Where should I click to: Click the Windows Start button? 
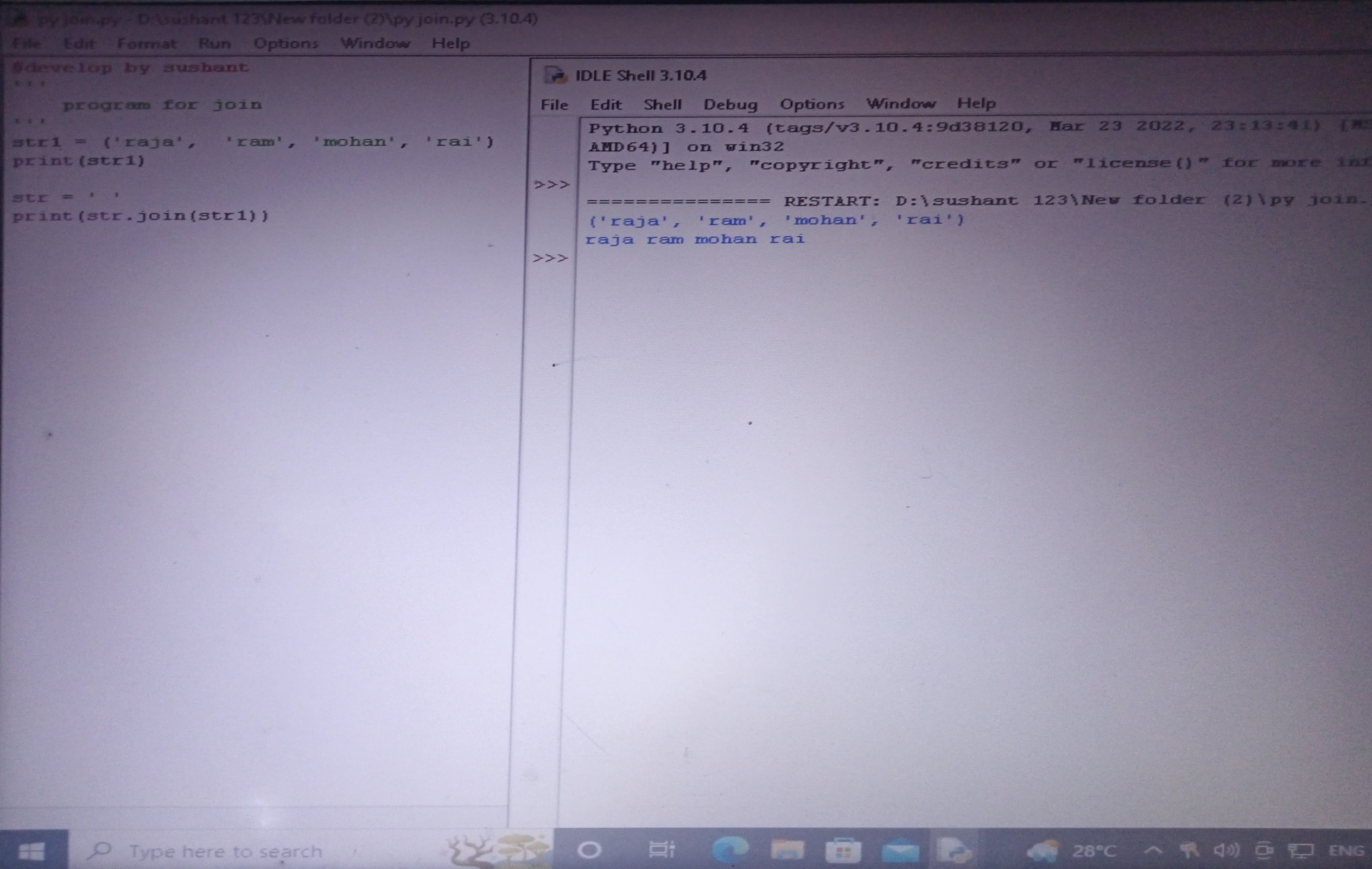tap(32, 851)
